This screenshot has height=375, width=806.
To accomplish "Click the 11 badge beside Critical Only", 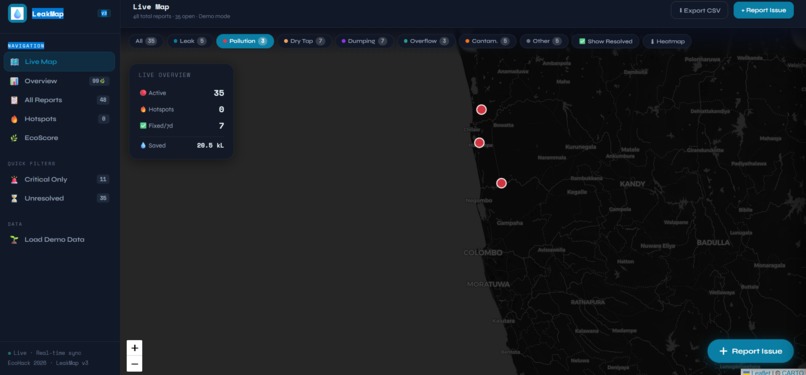I will click(103, 180).
